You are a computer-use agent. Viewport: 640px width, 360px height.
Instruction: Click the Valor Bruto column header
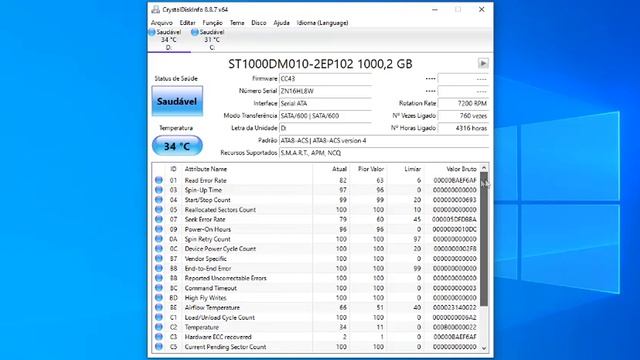(x=461, y=169)
